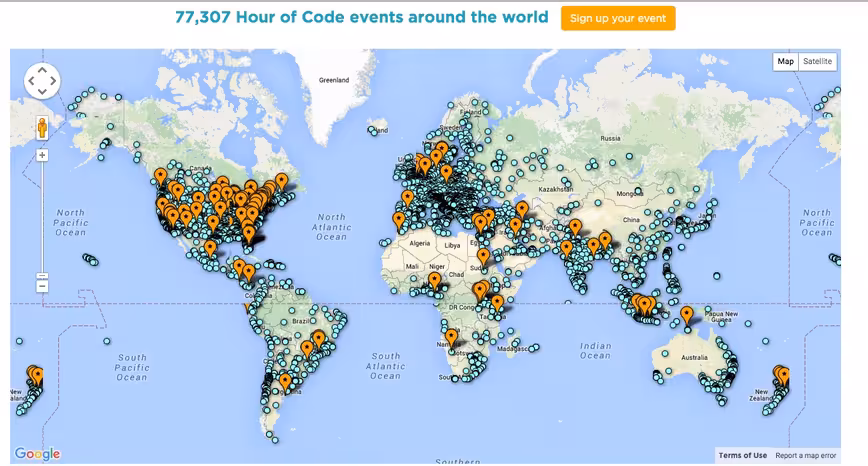868x466 pixels.
Task: Click the Libya label on the map
Action: click(452, 245)
